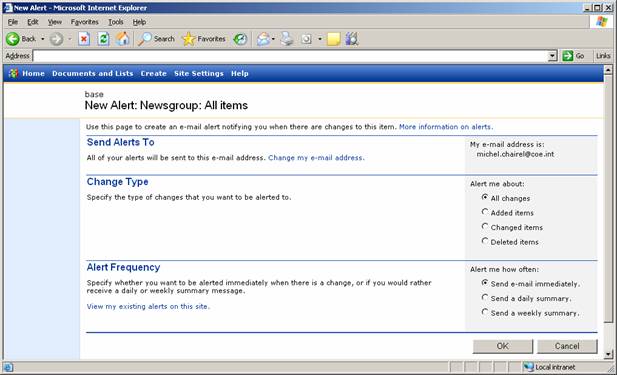The image size is (617, 375).
Task: Open the SharePoint Help link
Action: click(x=240, y=74)
